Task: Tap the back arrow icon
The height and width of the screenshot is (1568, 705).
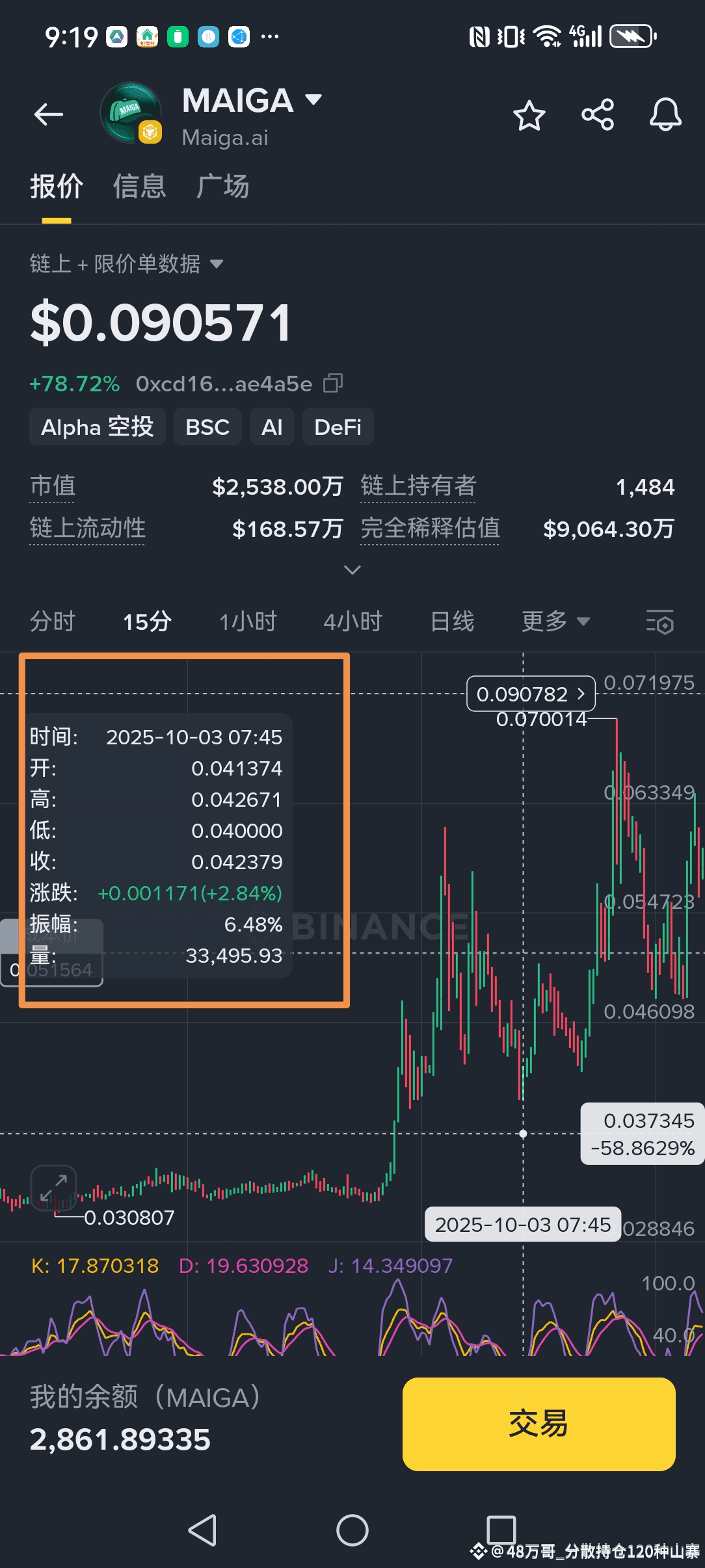Action: (x=49, y=115)
